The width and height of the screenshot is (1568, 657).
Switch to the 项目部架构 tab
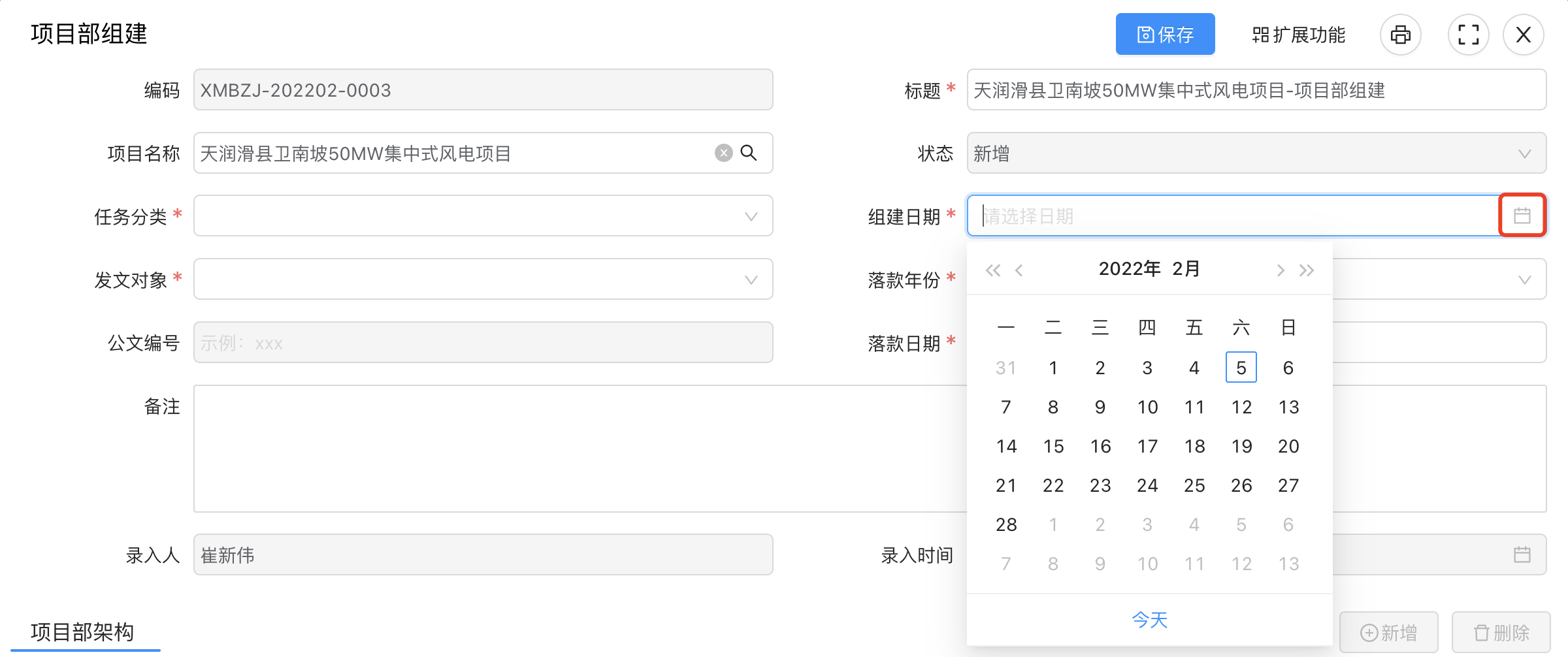pyautogui.click(x=82, y=632)
